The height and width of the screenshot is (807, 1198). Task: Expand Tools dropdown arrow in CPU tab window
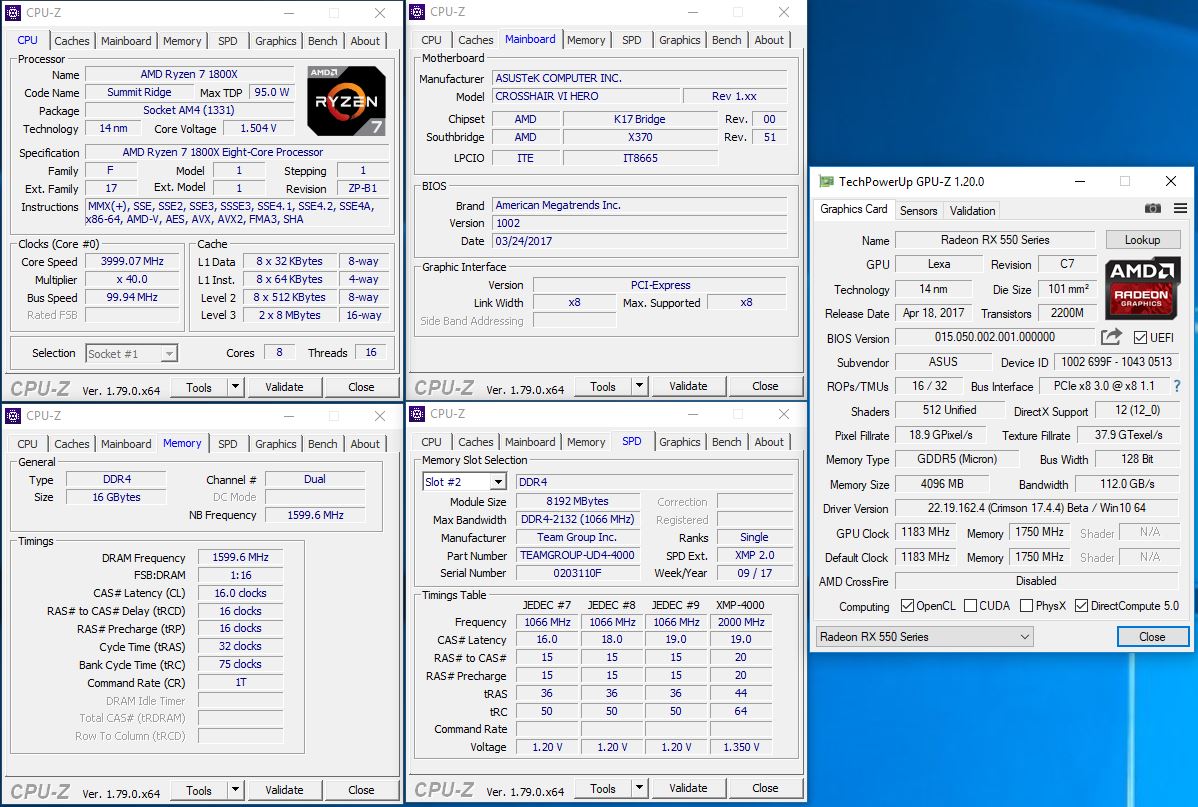pos(235,387)
